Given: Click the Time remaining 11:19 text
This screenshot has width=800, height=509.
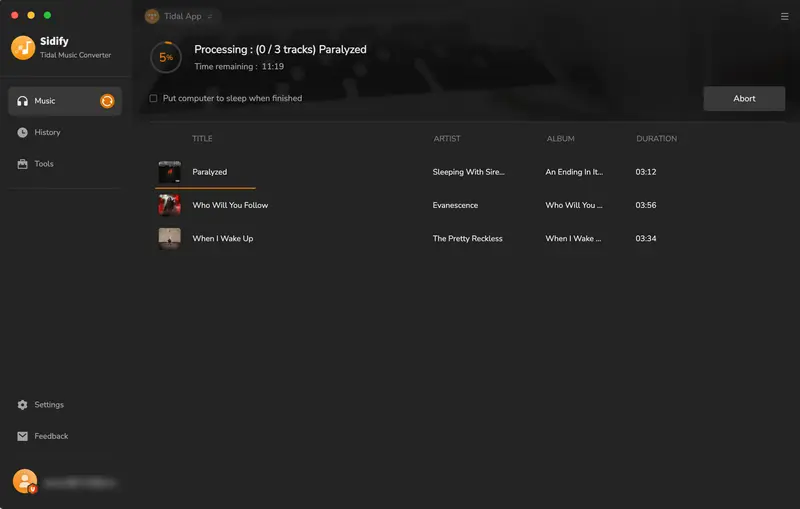Looking at the screenshot, I should pos(239,66).
